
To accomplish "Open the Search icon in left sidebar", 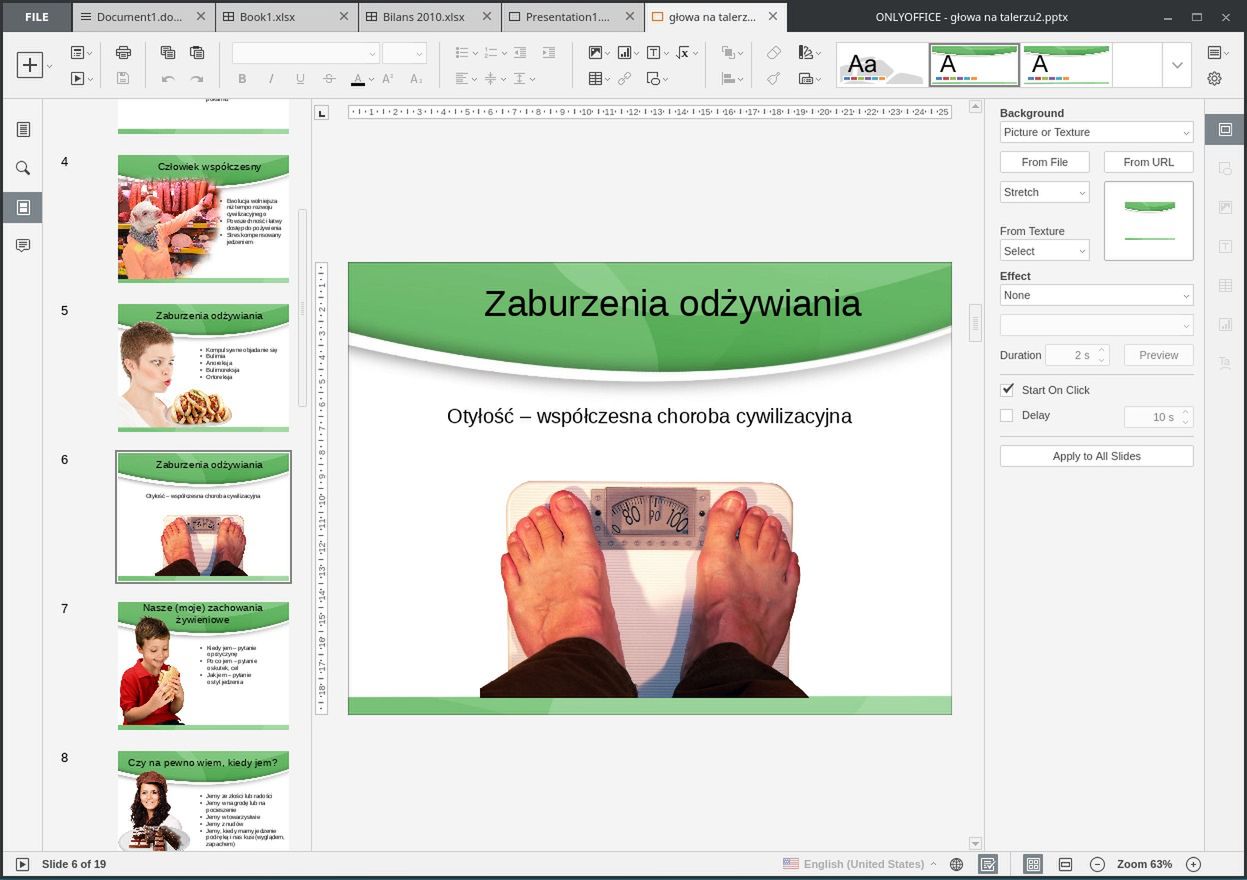I will 23,168.
